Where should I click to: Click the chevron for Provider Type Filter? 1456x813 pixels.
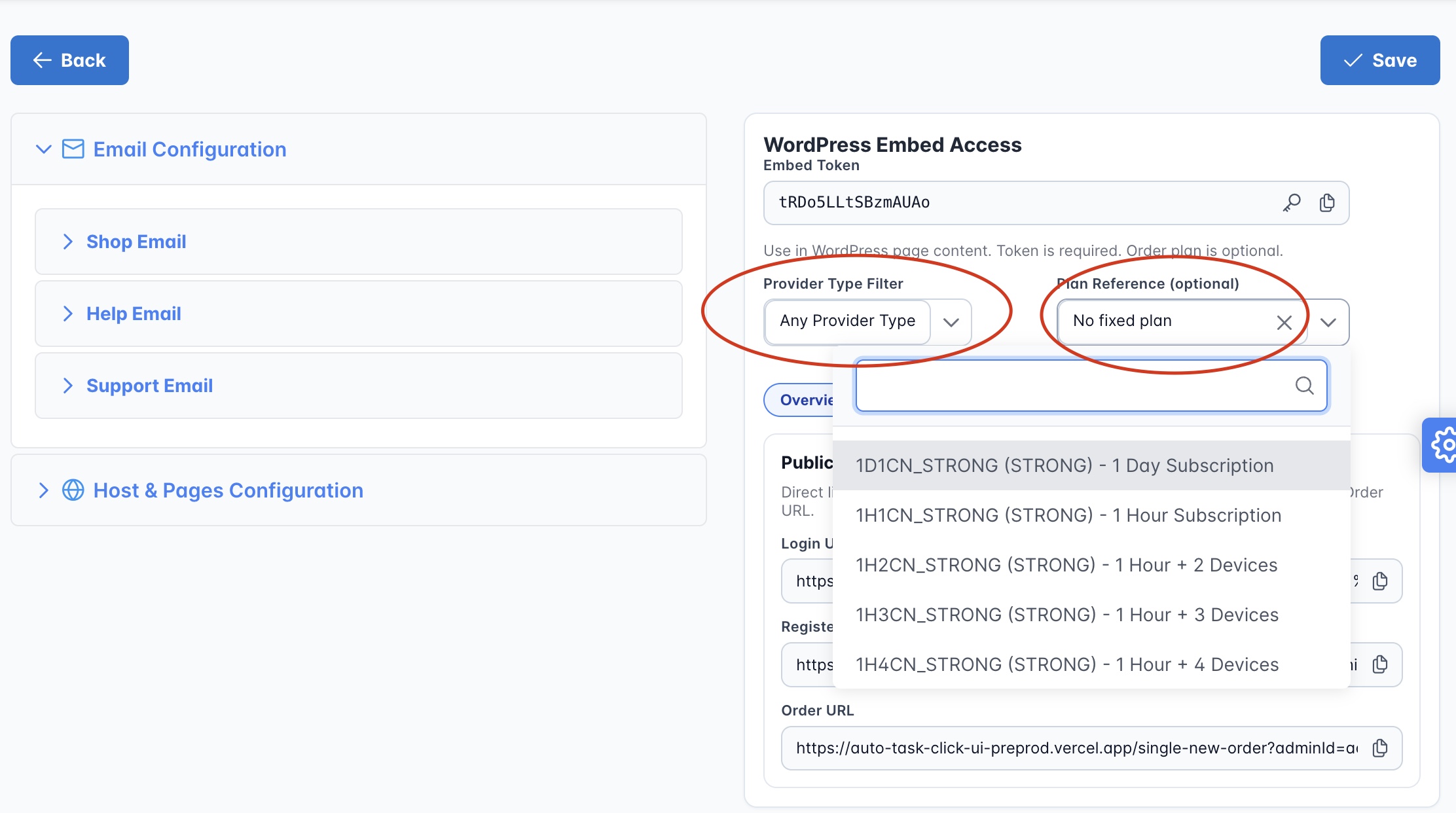[x=951, y=321]
